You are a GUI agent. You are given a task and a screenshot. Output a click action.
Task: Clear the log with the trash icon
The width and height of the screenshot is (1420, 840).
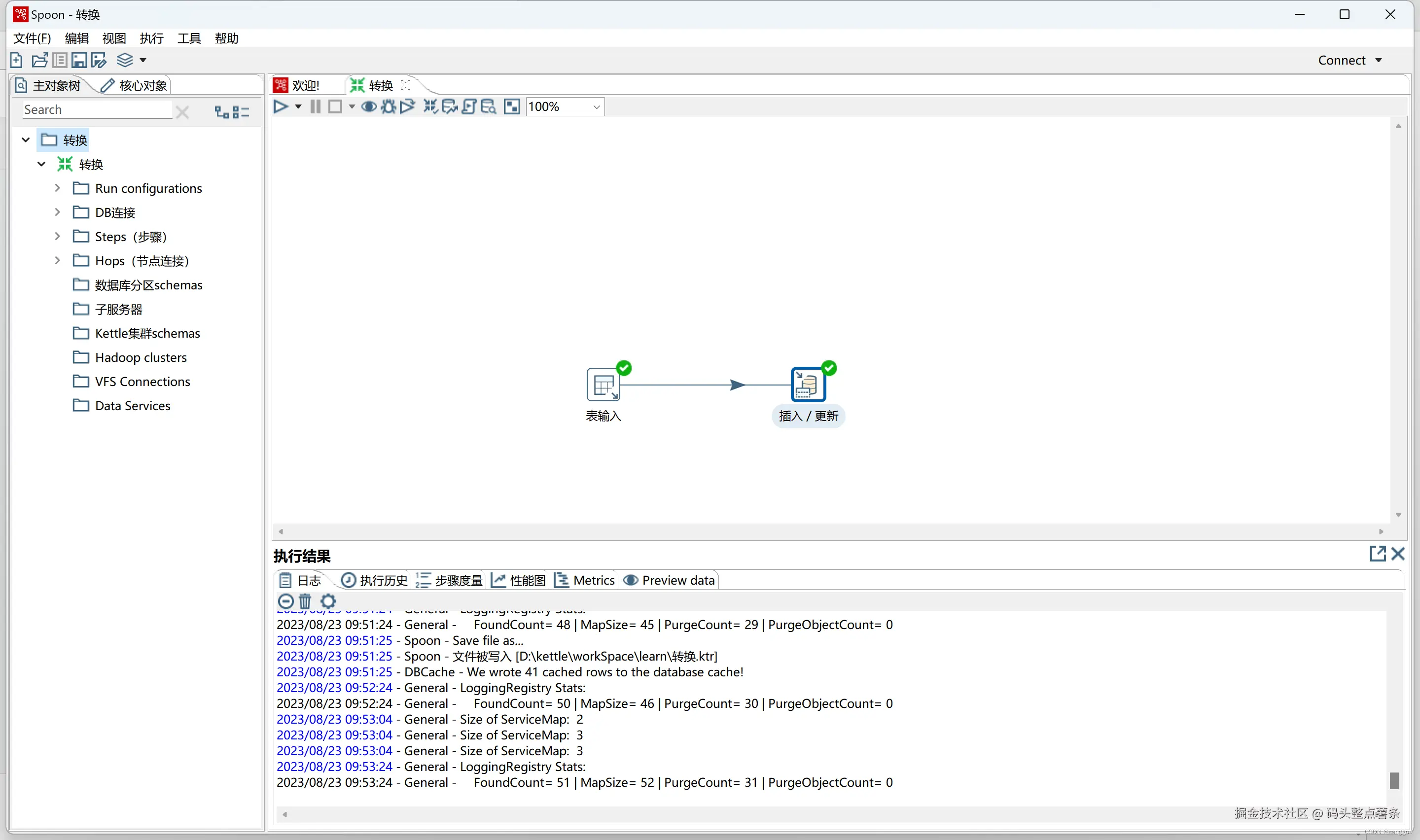coord(305,601)
